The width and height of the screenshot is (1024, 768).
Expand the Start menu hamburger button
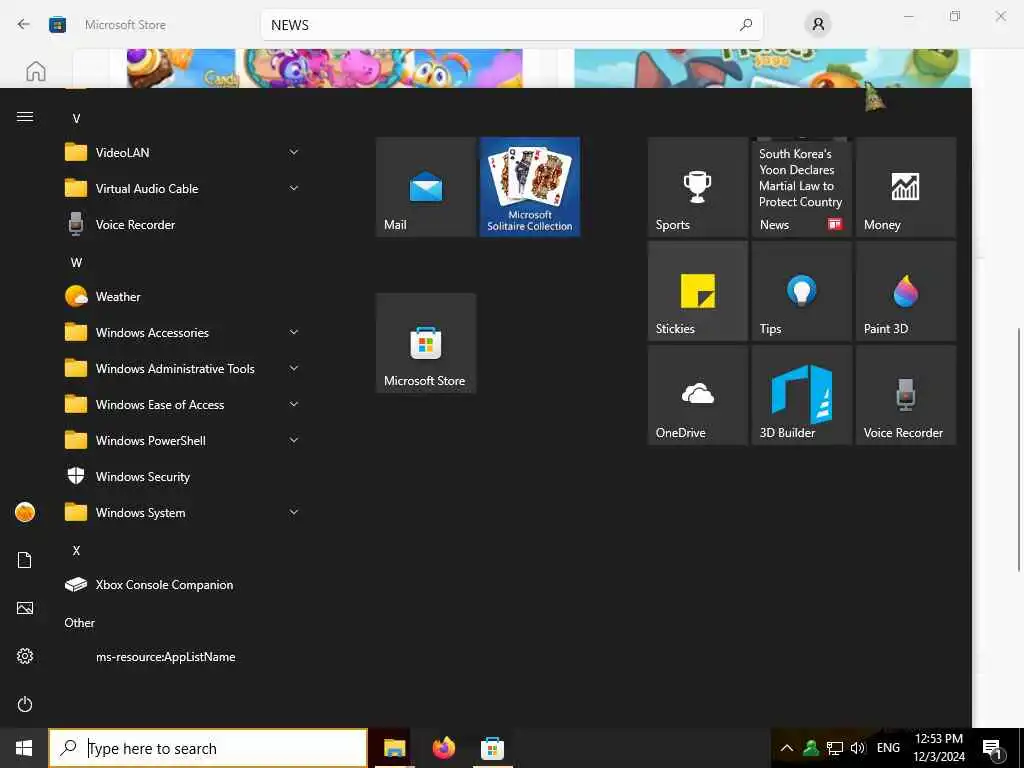click(25, 117)
